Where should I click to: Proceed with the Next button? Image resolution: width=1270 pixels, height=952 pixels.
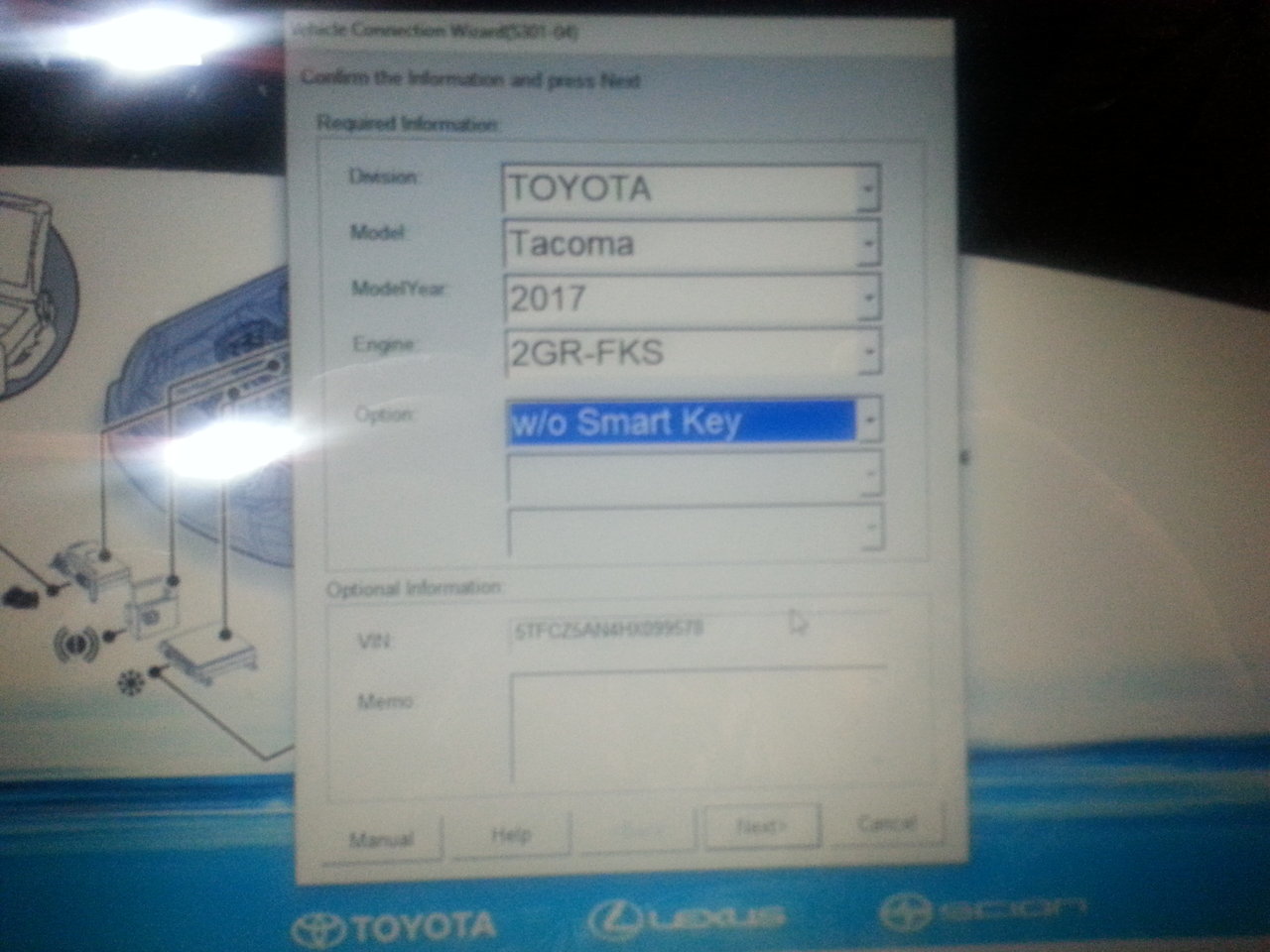tap(762, 825)
